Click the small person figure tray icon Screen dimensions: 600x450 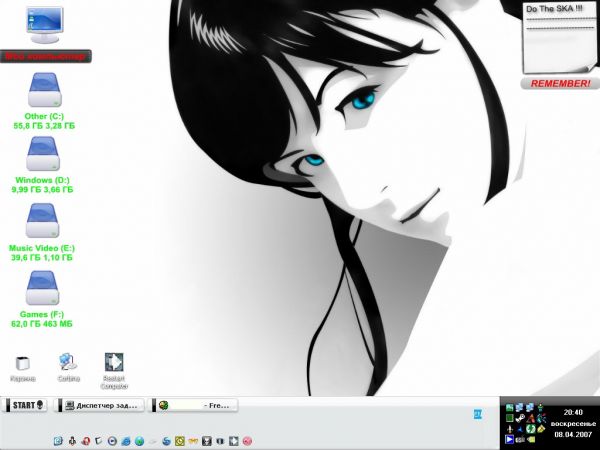pyautogui.click(x=541, y=408)
